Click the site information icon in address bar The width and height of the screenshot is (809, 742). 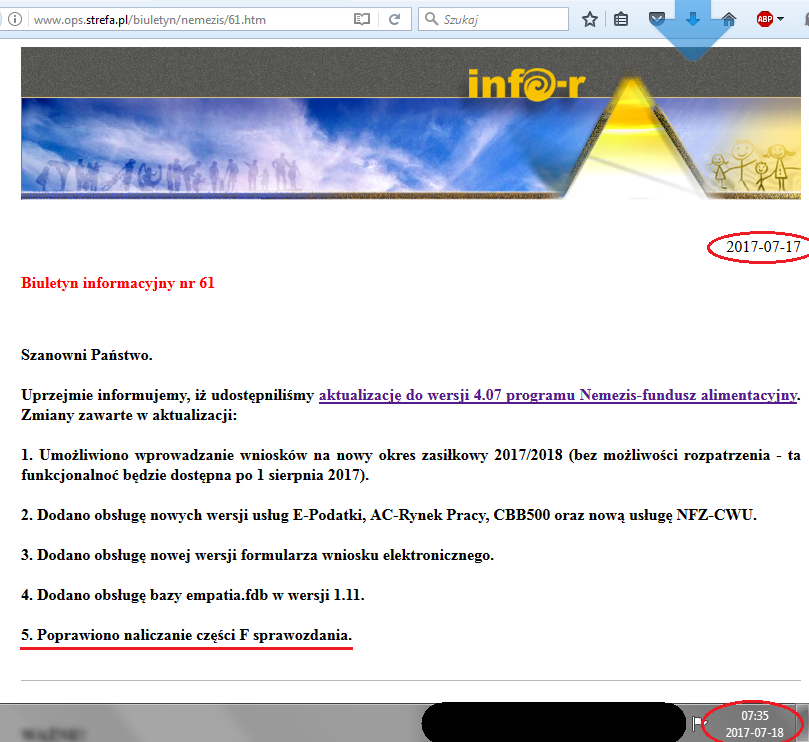pos(15,20)
